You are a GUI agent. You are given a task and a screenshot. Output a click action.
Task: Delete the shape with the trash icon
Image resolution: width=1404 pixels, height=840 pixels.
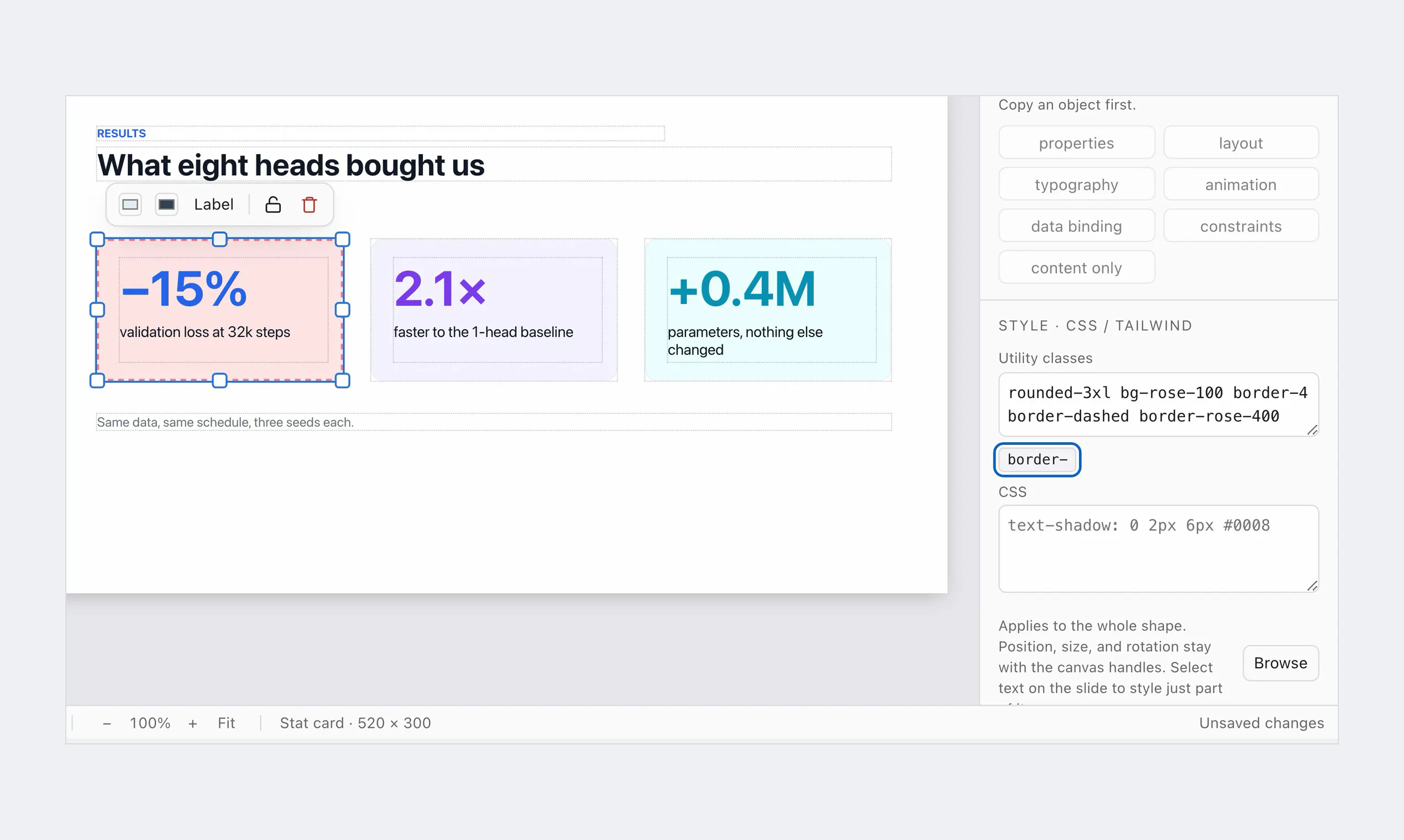[x=309, y=204]
